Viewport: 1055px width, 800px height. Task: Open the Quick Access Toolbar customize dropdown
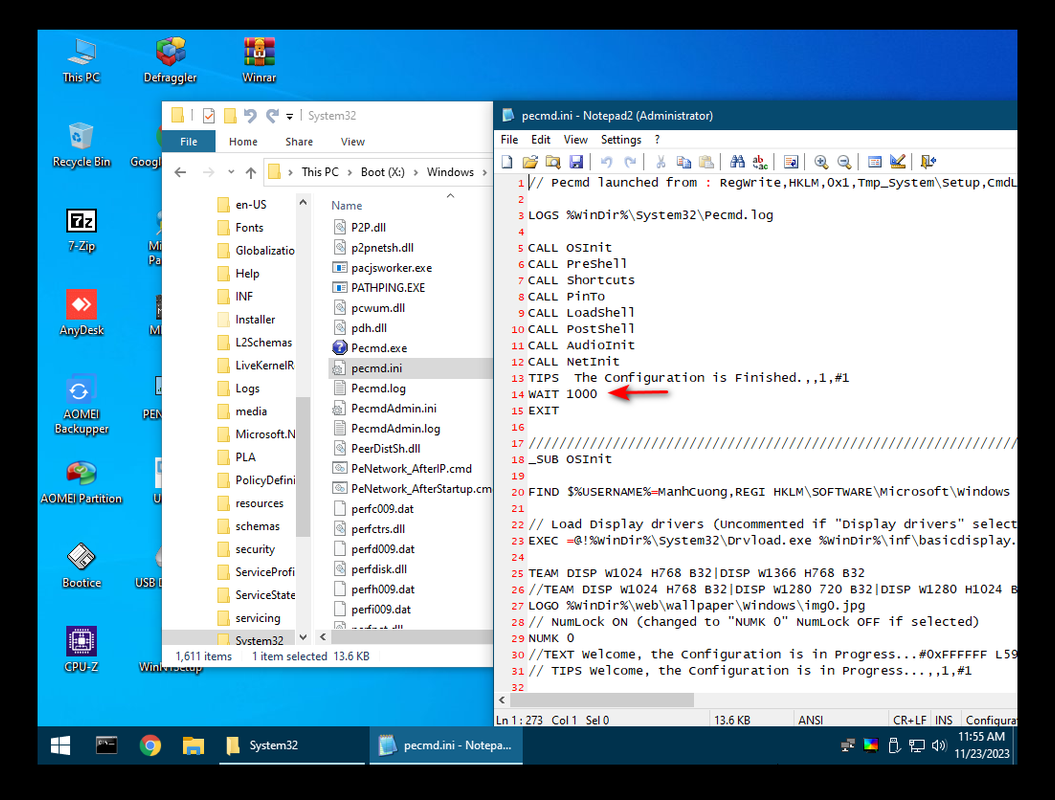pos(289,116)
